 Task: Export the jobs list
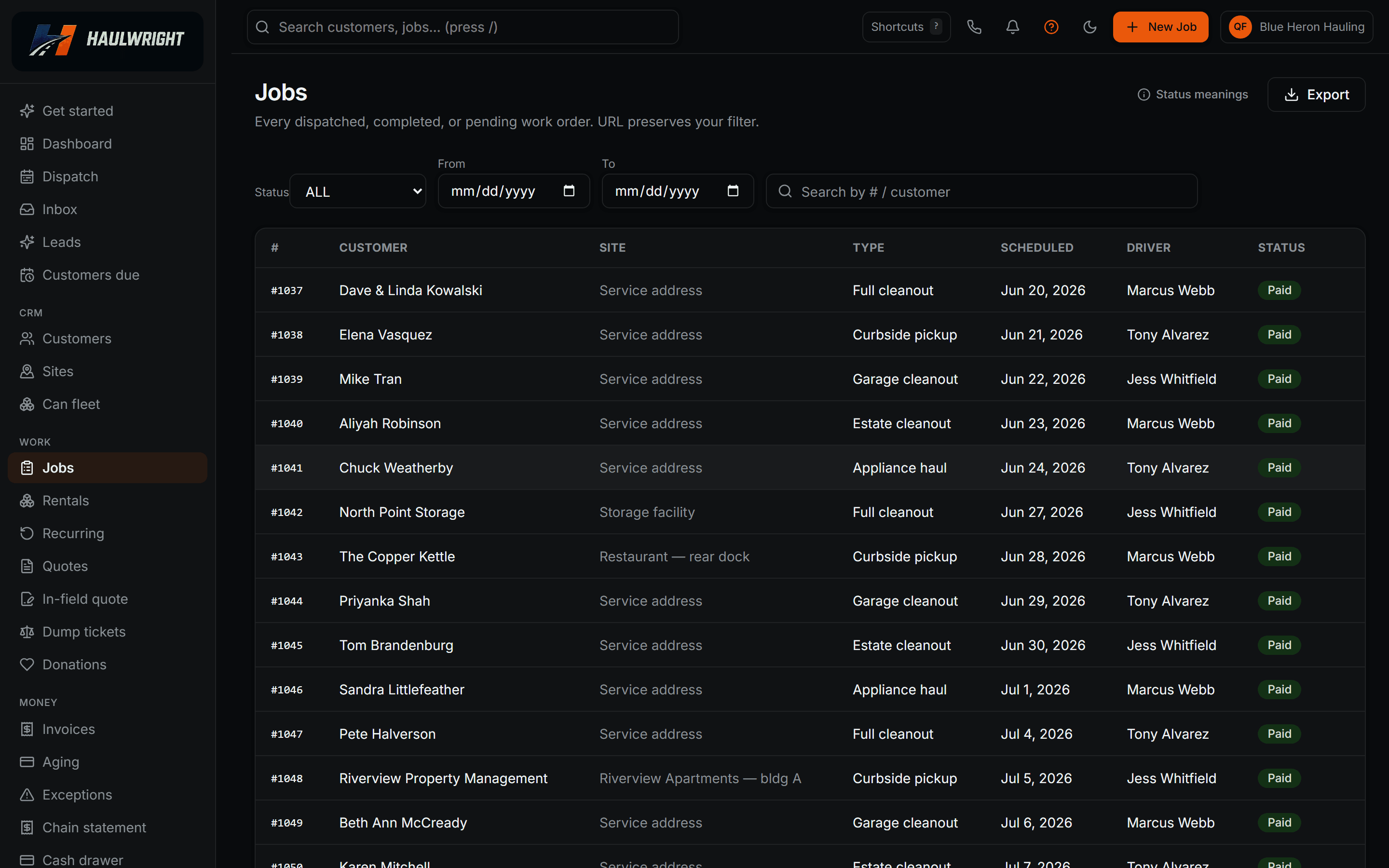[x=1316, y=95]
